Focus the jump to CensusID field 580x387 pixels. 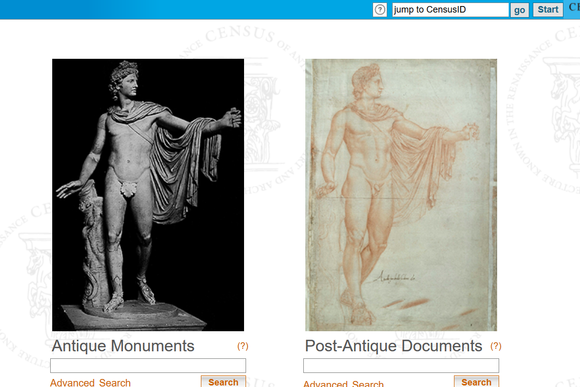[450, 10]
